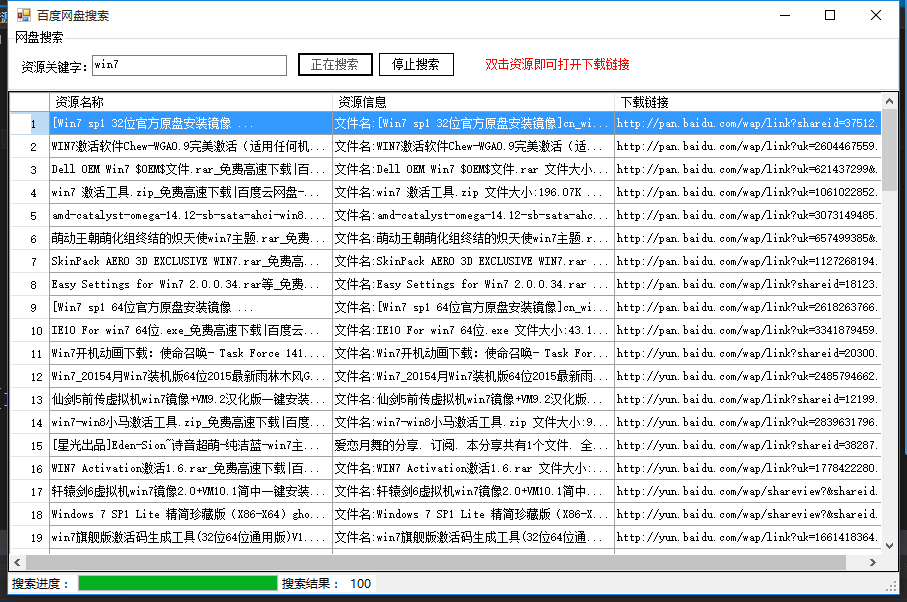Click info cell 文件名:win7 激活工具.zip 文件大小:196.07K
The width and height of the screenshot is (907, 602).
[x=473, y=192]
